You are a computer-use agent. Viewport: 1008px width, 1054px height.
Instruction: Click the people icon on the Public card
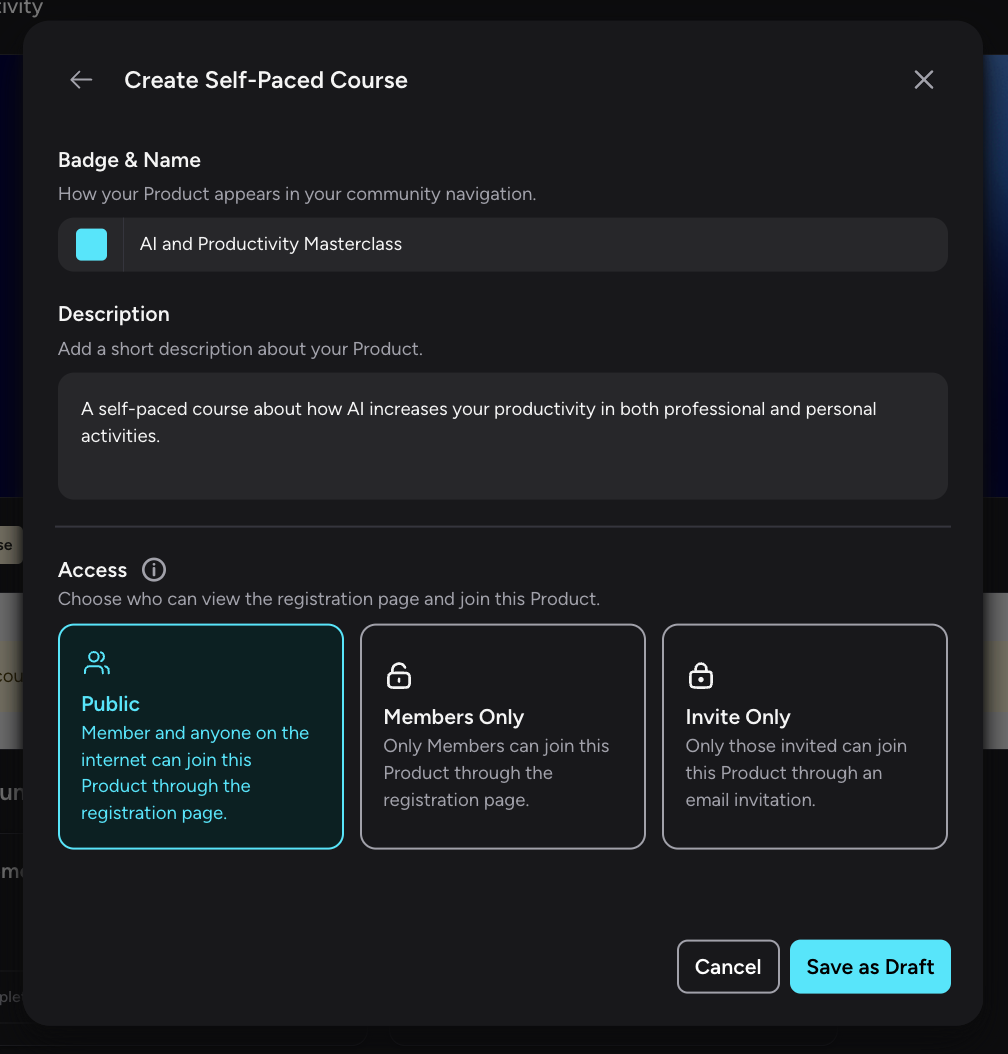(96, 662)
